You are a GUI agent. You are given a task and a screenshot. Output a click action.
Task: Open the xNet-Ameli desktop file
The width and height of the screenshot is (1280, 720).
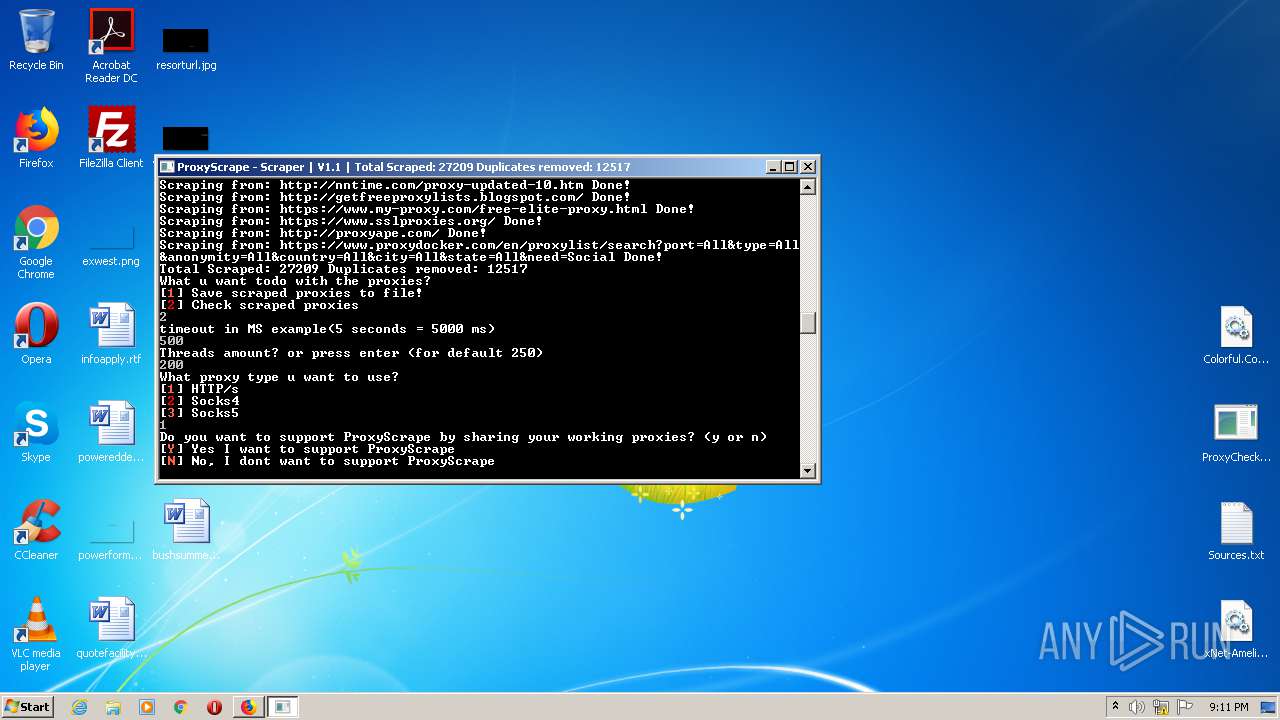1236,630
